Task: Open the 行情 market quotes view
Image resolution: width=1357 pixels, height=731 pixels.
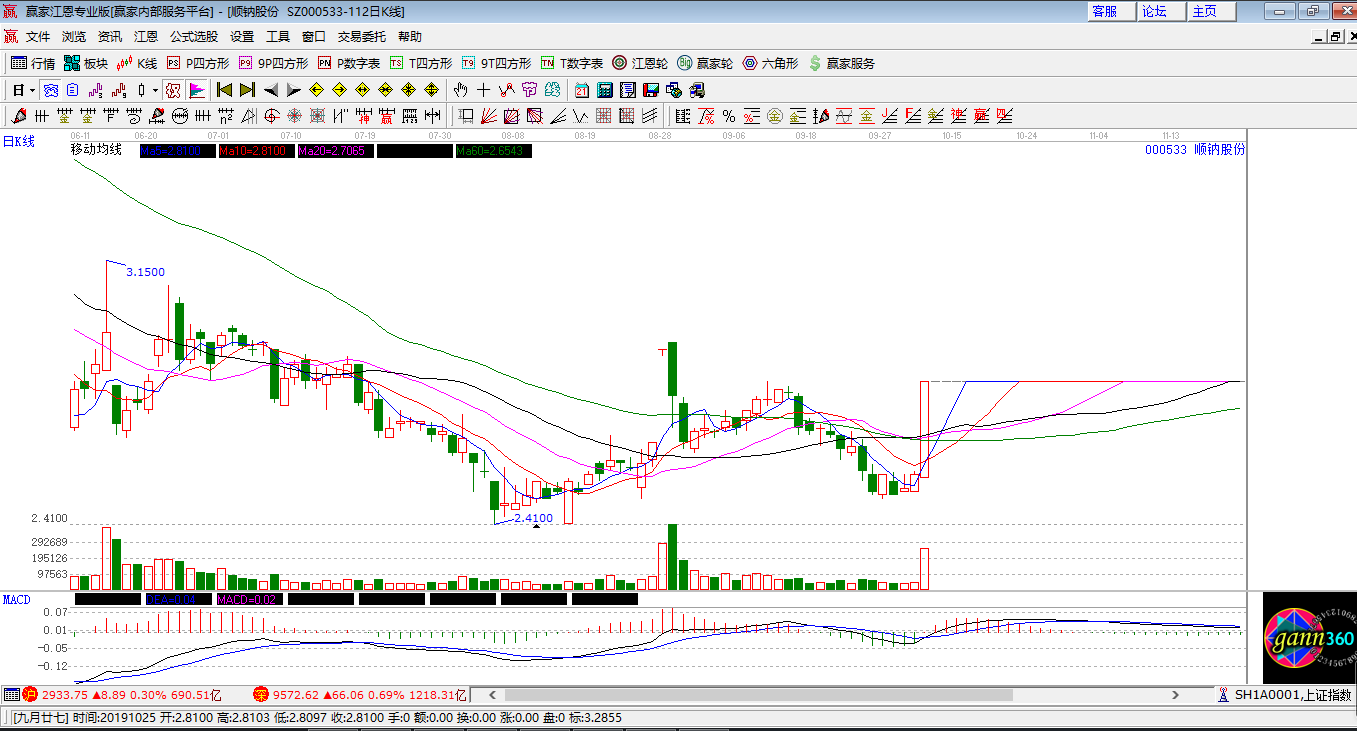Action: 32,63
